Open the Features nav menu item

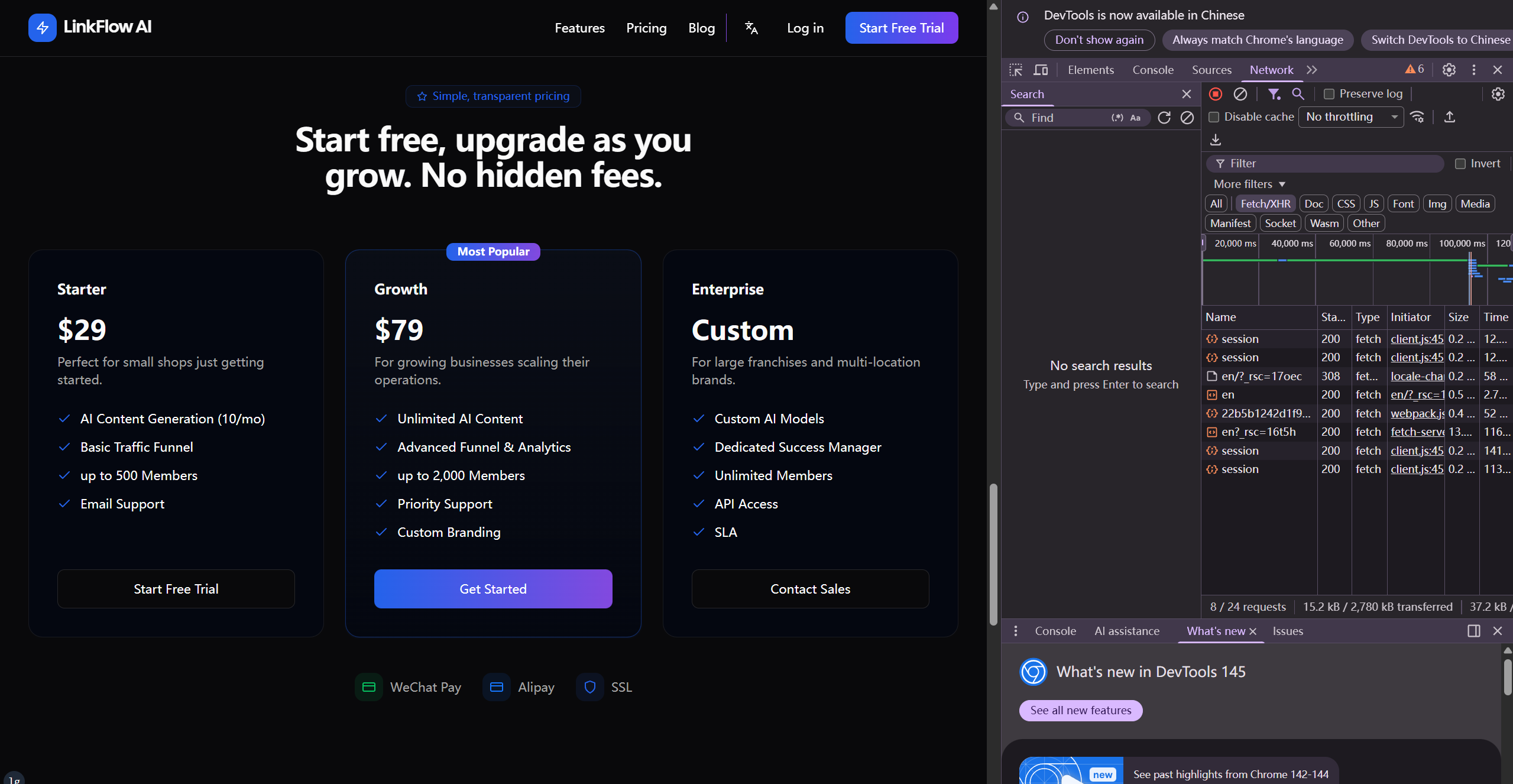pos(579,28)
